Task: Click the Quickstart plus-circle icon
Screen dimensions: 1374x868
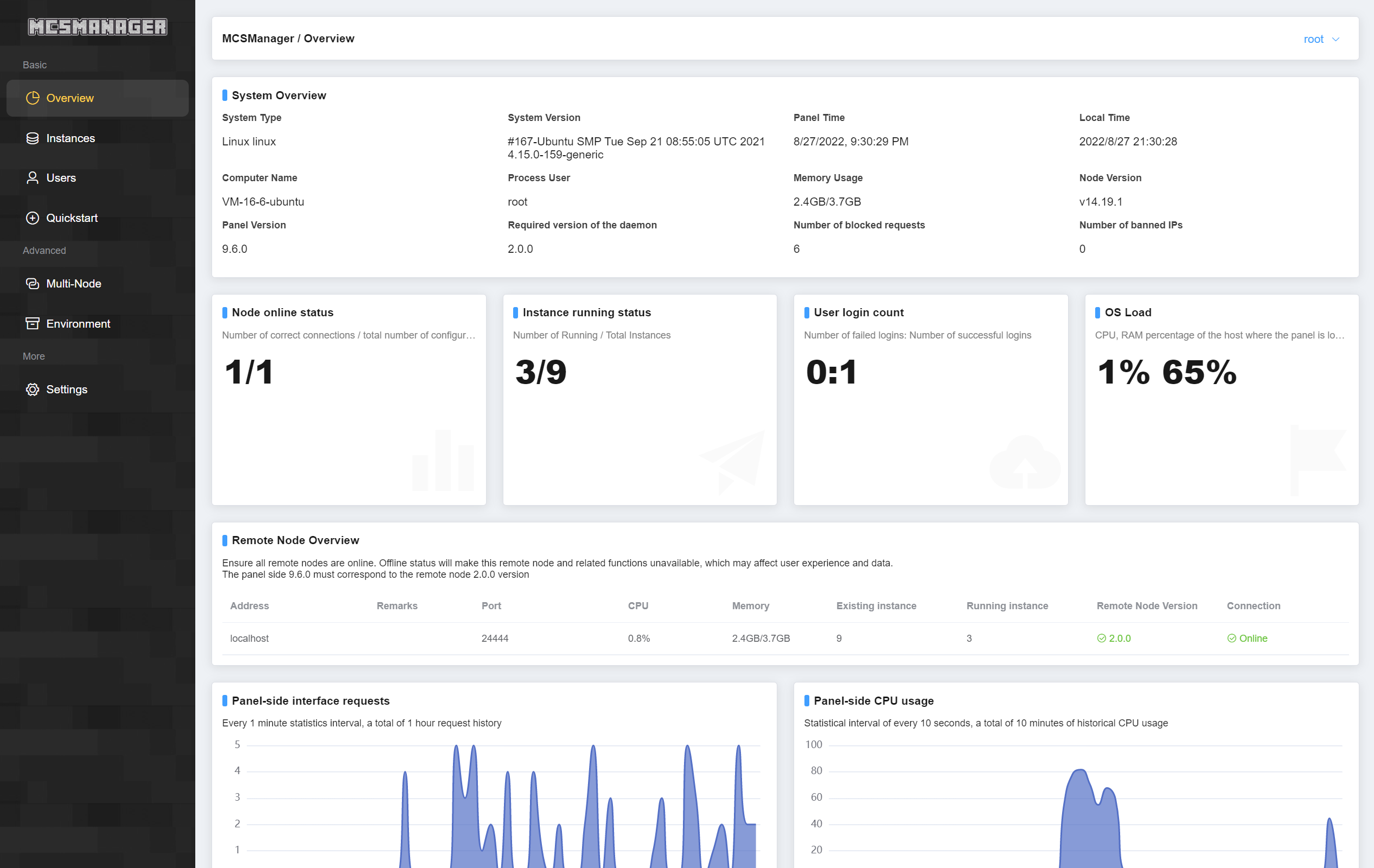Action: 33,218
